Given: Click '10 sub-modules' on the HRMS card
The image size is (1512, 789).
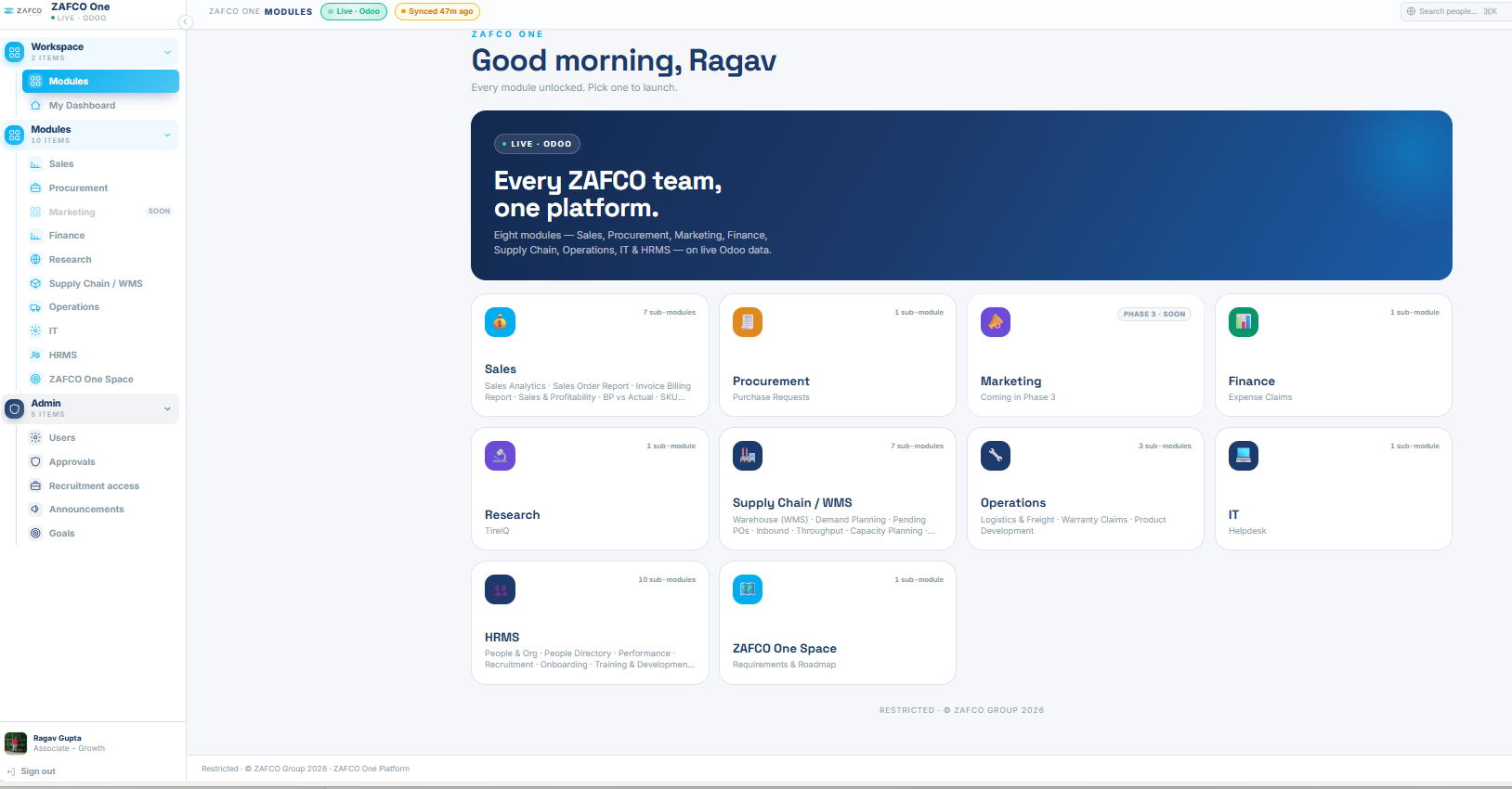Looking at the screenshot, I should (667, 580).
